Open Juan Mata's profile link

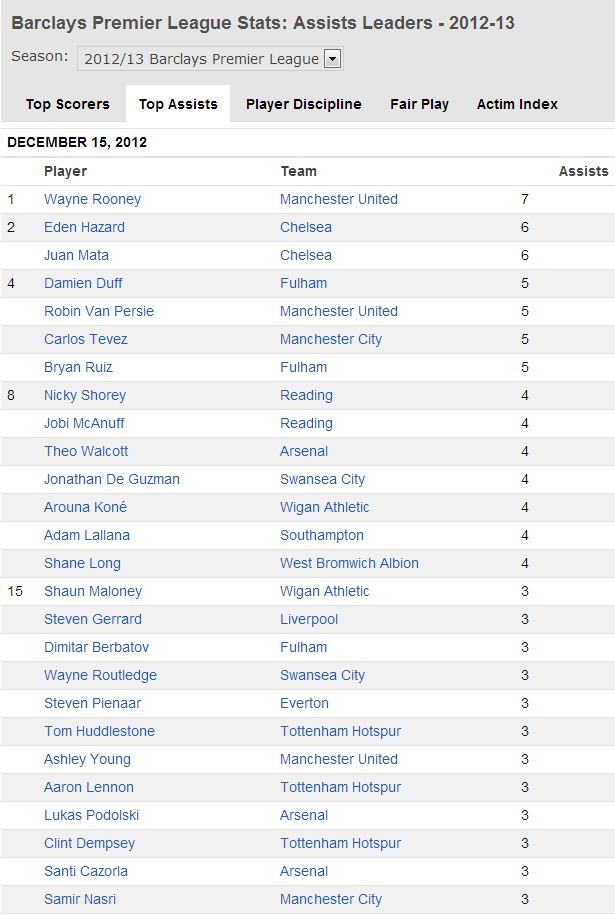76,255
